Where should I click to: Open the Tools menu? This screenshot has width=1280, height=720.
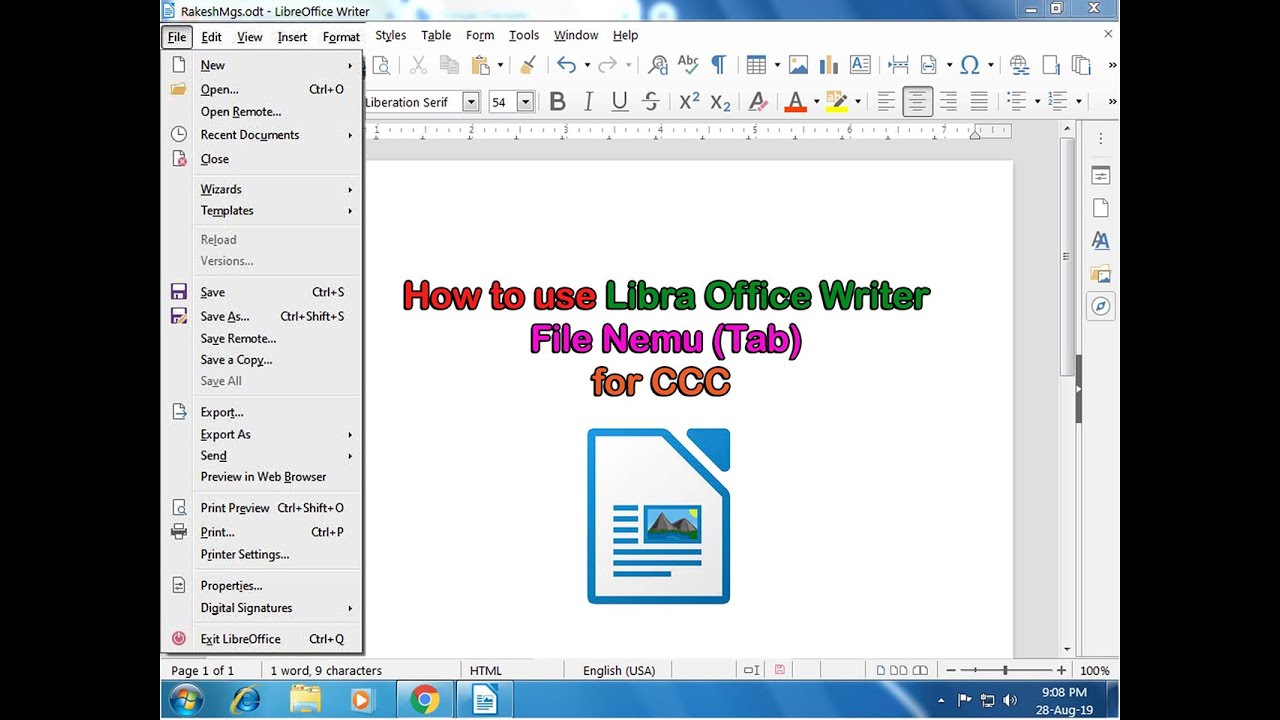(524, 35)
